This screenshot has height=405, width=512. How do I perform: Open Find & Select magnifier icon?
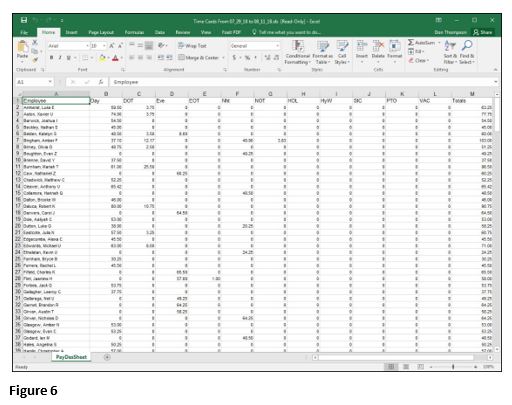467,45
